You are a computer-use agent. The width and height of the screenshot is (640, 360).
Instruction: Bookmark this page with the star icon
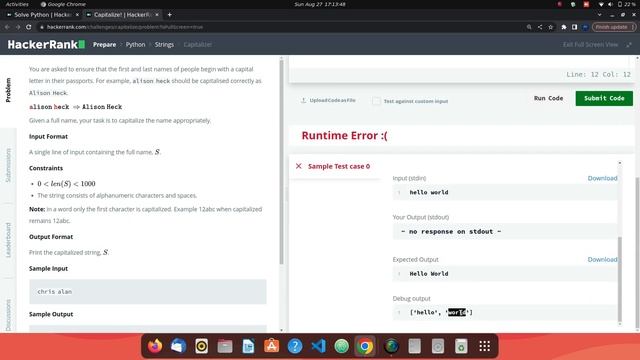click(550, 27)
